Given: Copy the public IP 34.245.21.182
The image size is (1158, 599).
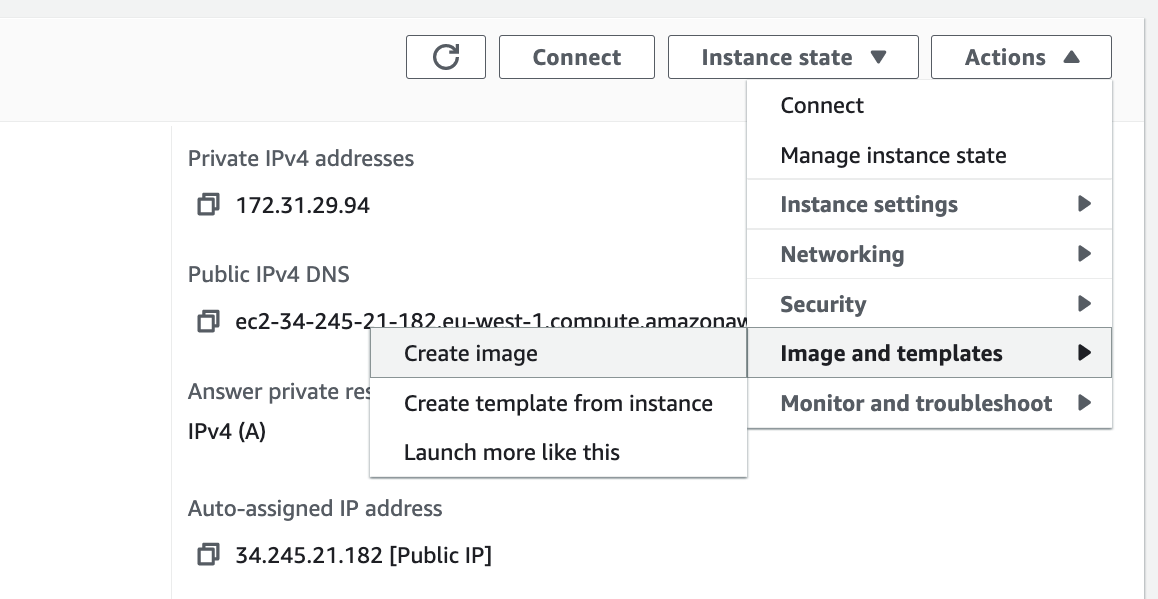Looking at the screenshot, I should (x=207, y=555).
